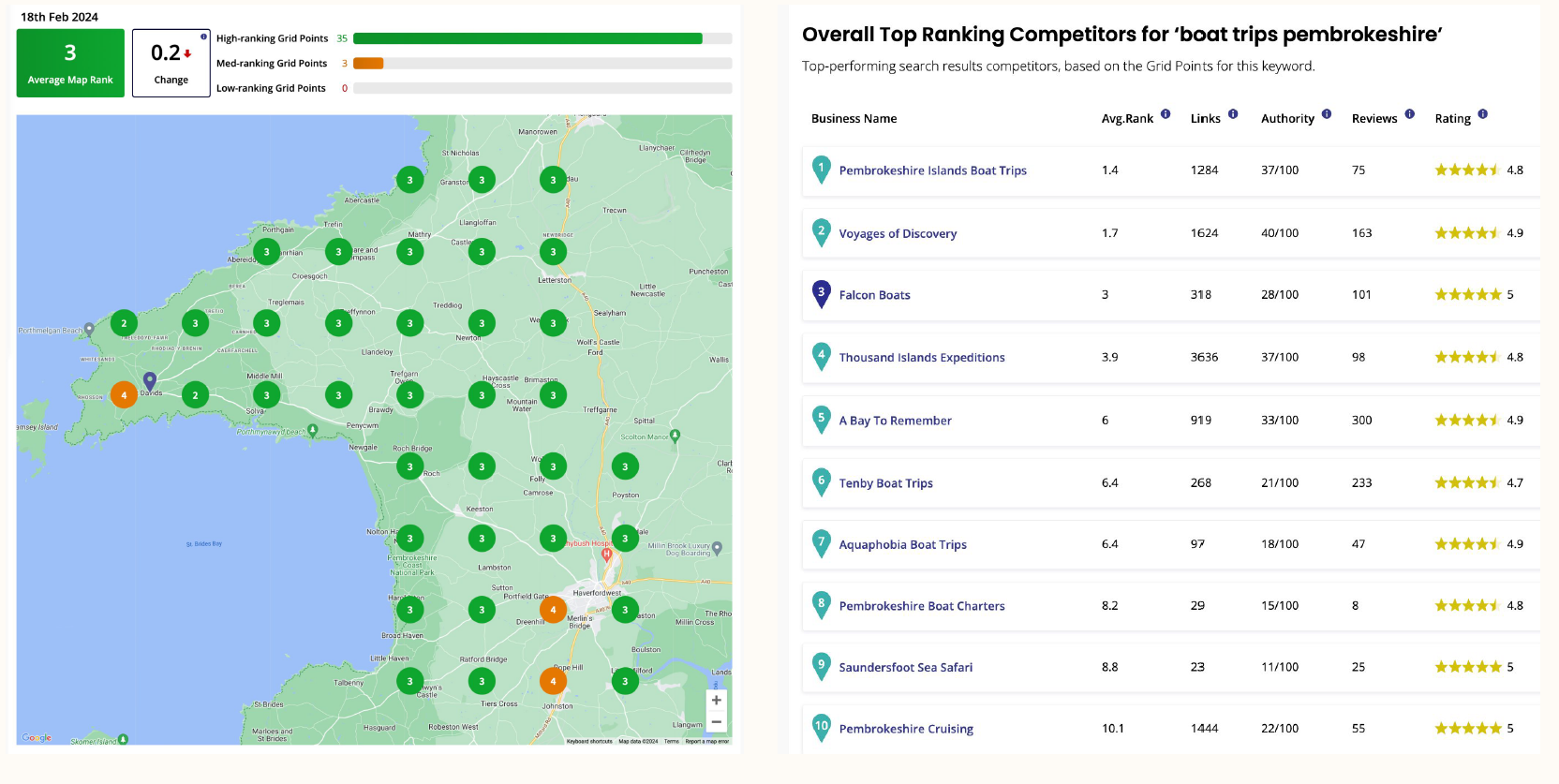Click the Low-ranking Grid Points empty bar
1559x784 pixels.
[x=542, y=88]
